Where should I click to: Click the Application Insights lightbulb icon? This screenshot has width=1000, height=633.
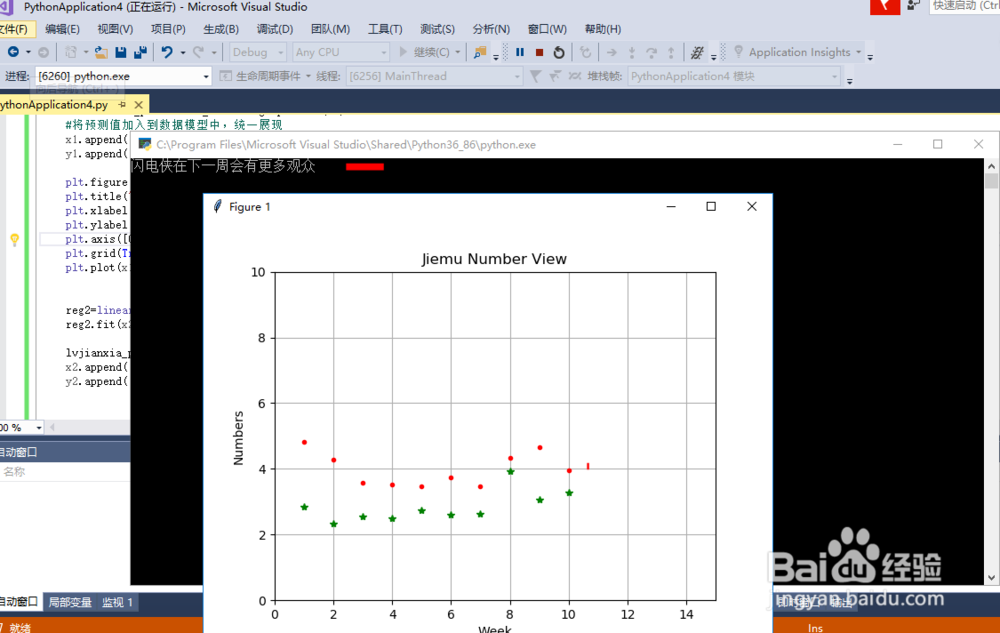pyautogui.click(x=739, y=52)
